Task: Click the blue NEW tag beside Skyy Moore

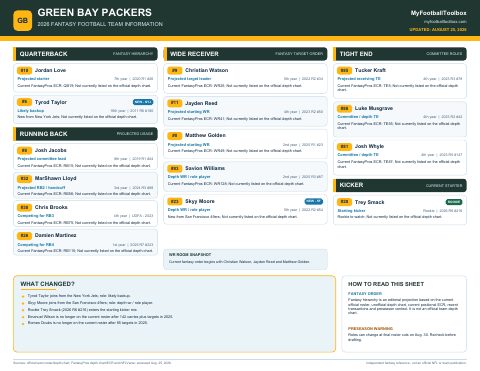Action: click(314, 201)
